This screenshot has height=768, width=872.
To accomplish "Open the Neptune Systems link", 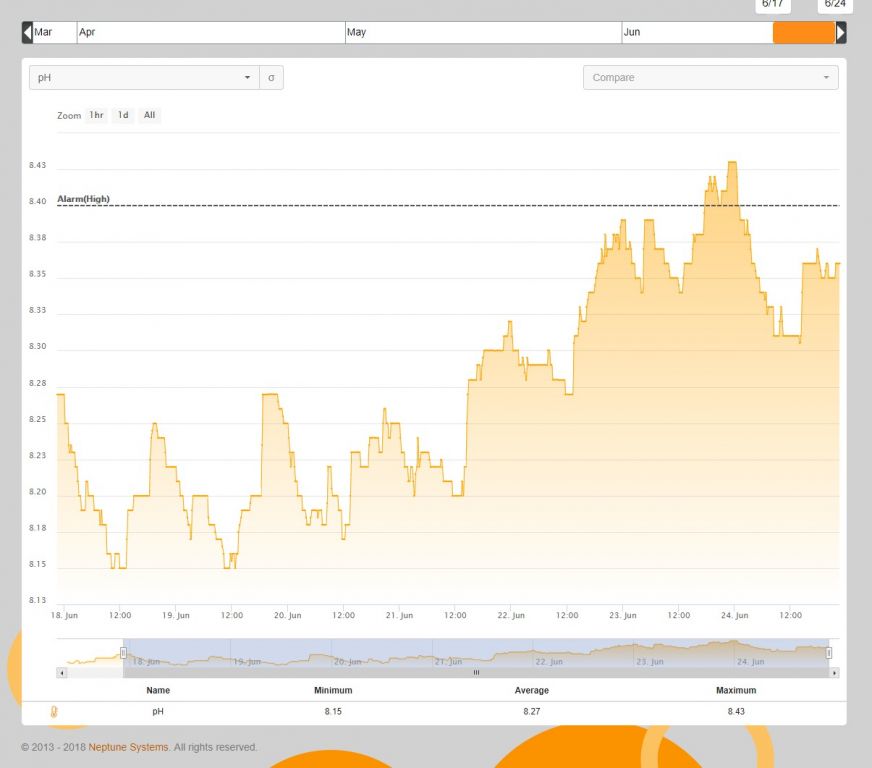I will point(128,747).
